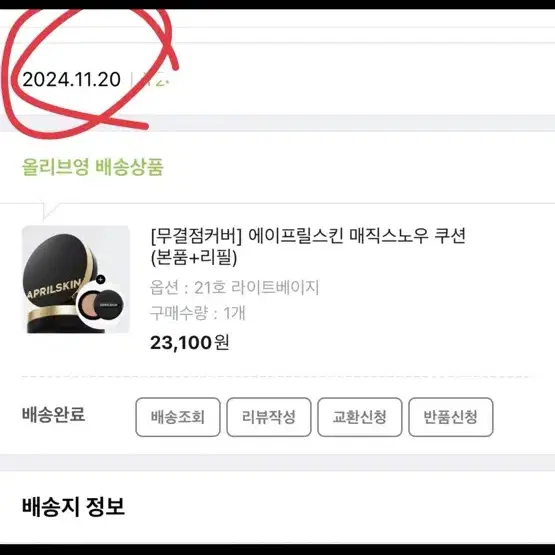This screenshot has height=555, width=555.
Task: Select the order date 2024.11.20
Action: click(71, 79)
